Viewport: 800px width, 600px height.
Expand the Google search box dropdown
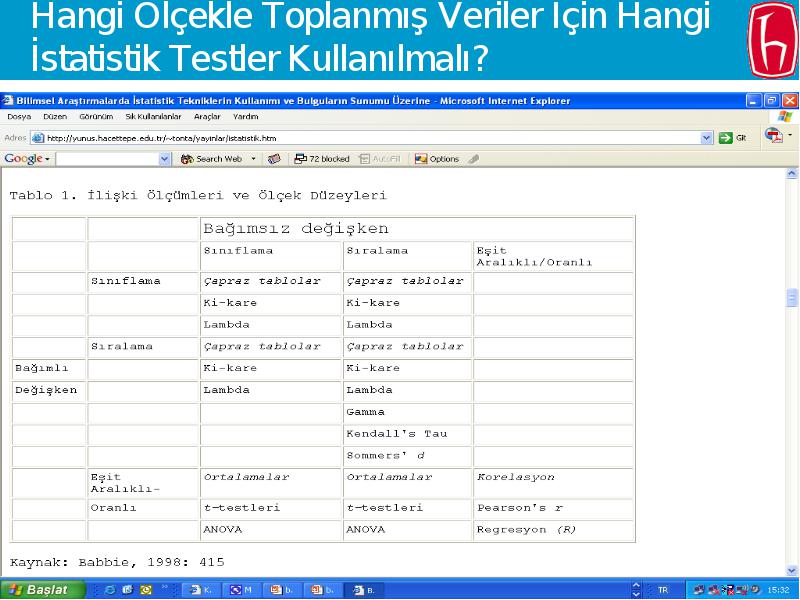(x=164, y=159)
